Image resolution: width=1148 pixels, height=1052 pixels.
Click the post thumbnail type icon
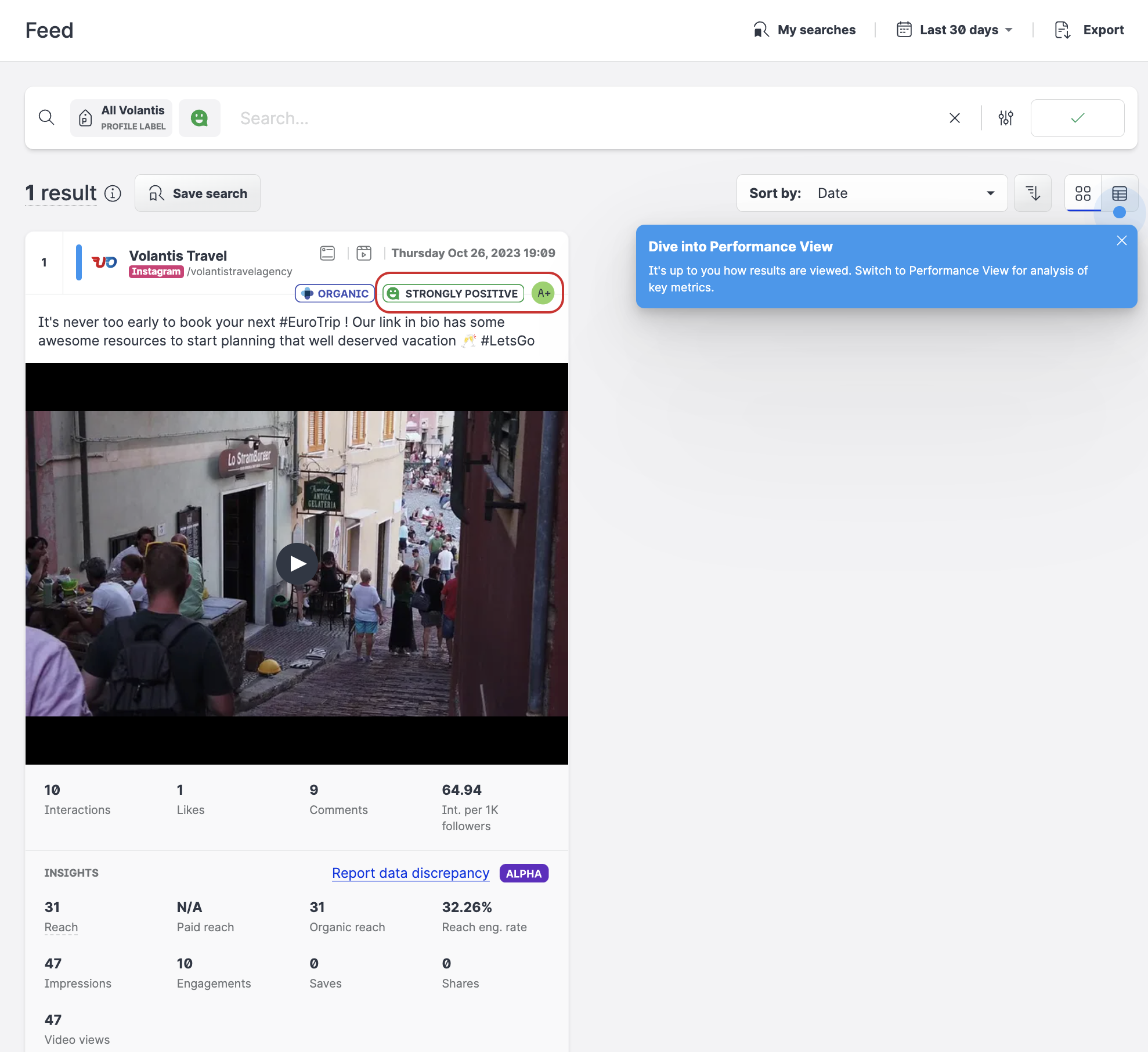(x=327, y=253)
